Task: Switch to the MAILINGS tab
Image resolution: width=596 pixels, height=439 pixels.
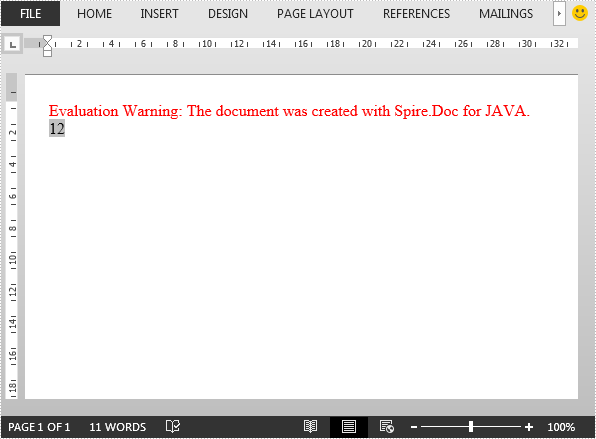Action: [506, 14]
